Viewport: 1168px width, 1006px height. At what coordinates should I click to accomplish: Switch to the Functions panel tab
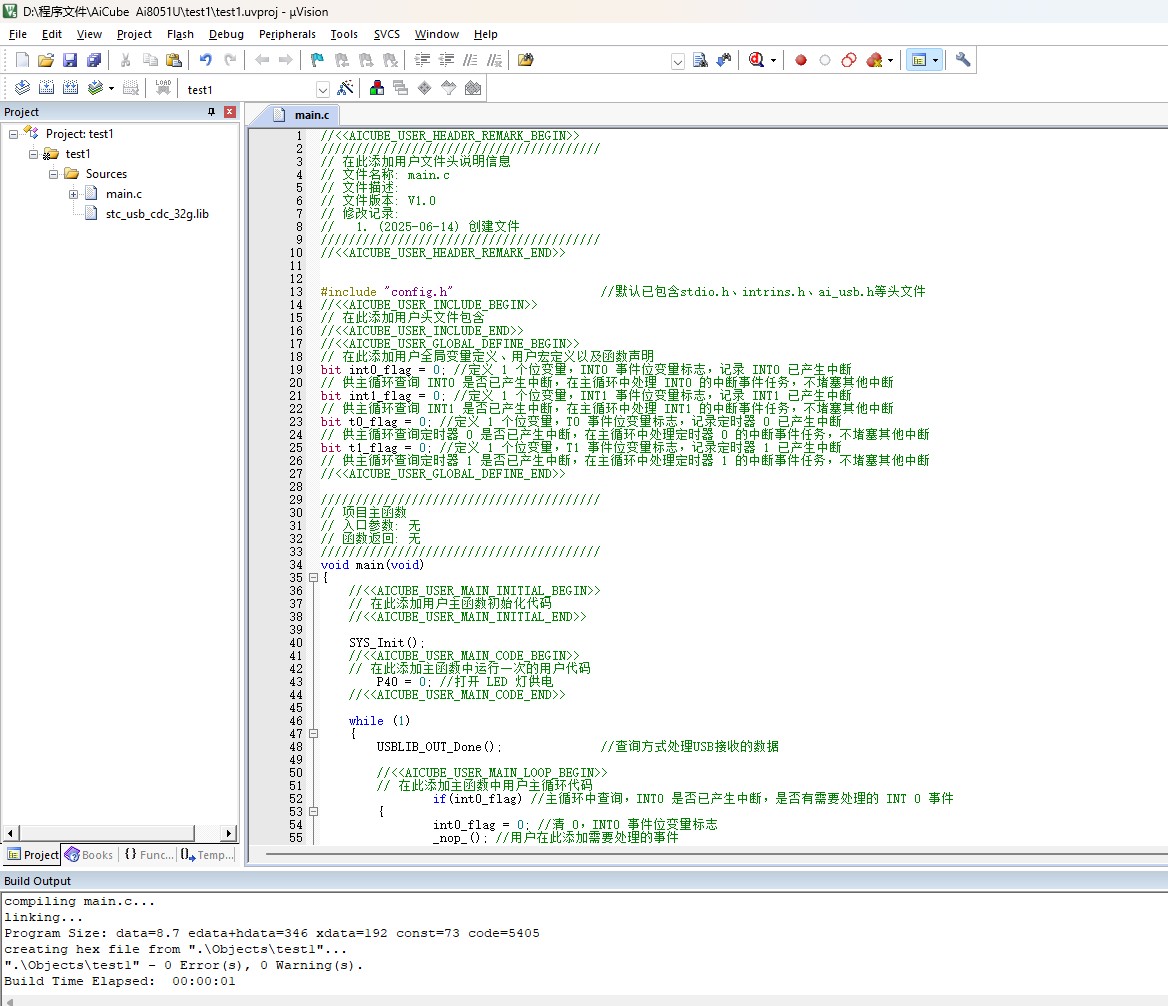[147, 855]
